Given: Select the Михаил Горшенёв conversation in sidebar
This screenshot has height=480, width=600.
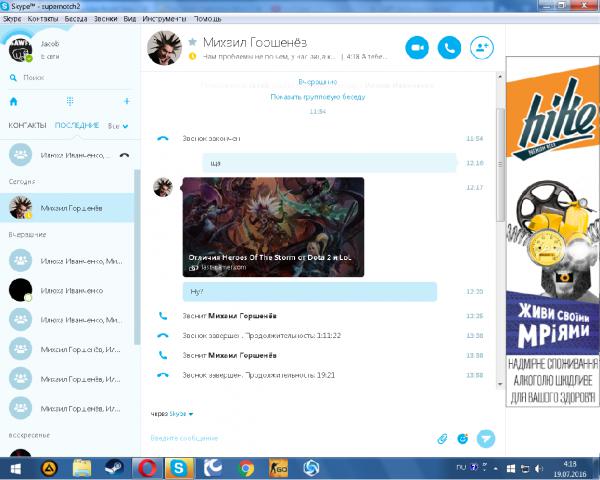Looking at the screenshot, I should click(x=67, y=208).
